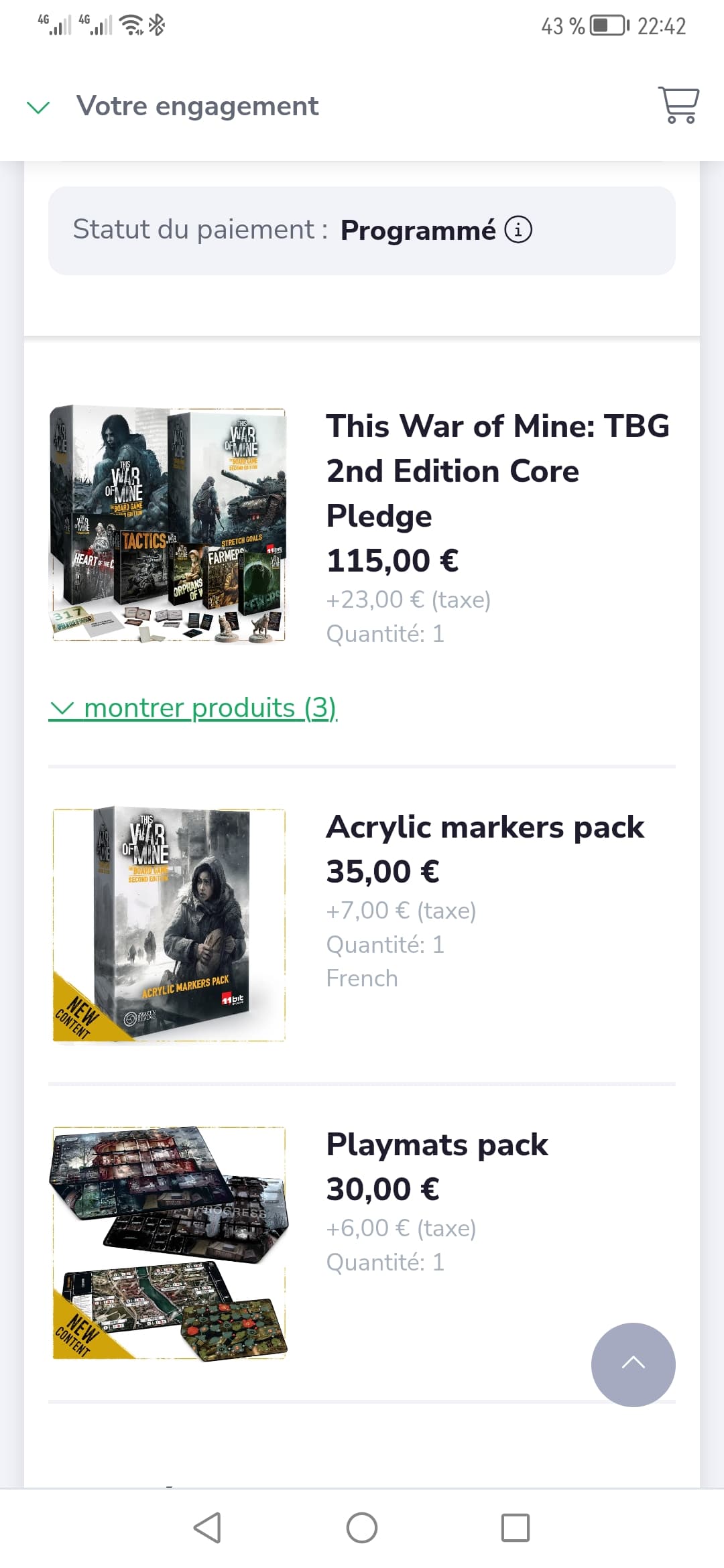Open the Core Pledge product thumbnail
The image size is (724, 1568).
[168, 525]
